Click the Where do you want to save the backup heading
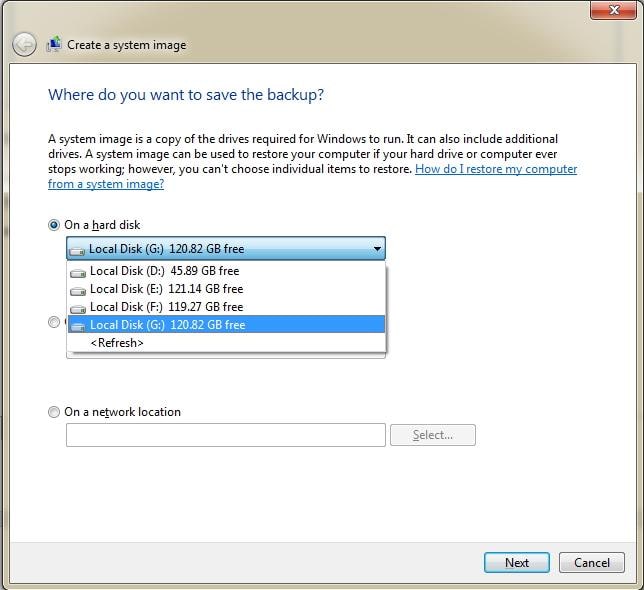This screenshot has width=644, height=590. pyautogui.click(x=186, y=95)
